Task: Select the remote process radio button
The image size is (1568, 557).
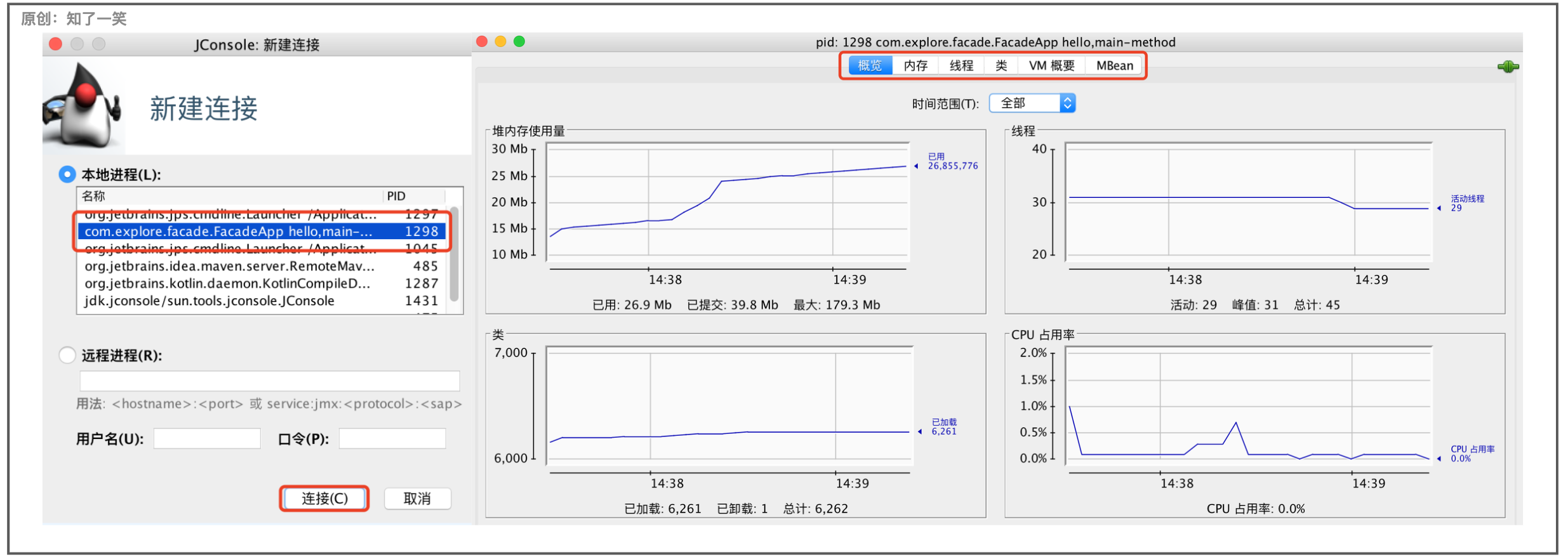Action: (x=67, y=355)
